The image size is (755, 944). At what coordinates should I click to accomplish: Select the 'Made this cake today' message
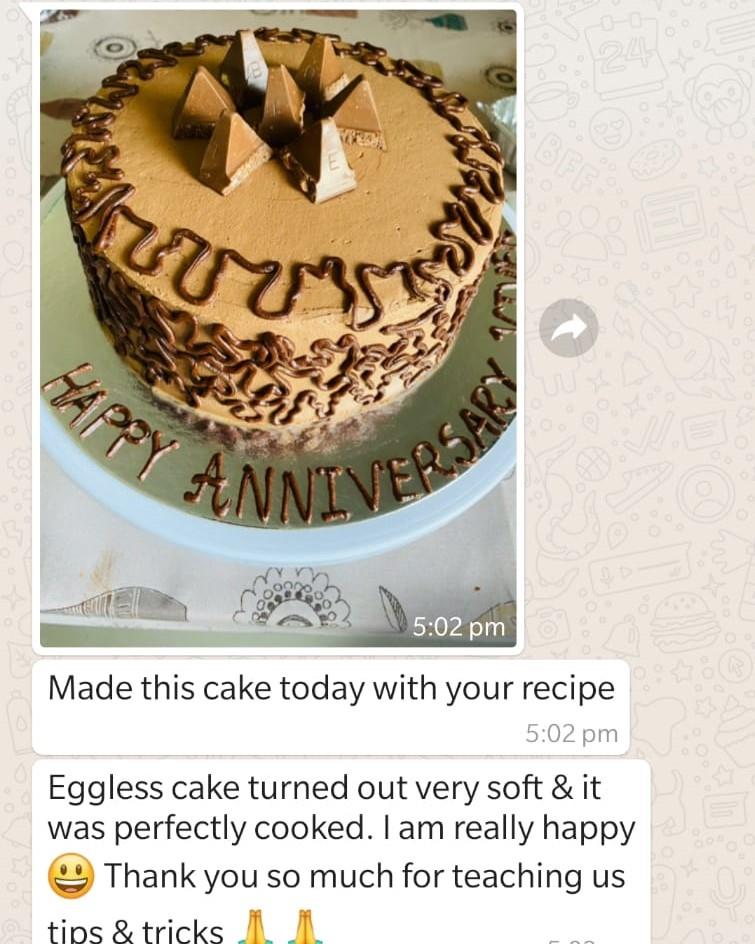click(331, 707)
